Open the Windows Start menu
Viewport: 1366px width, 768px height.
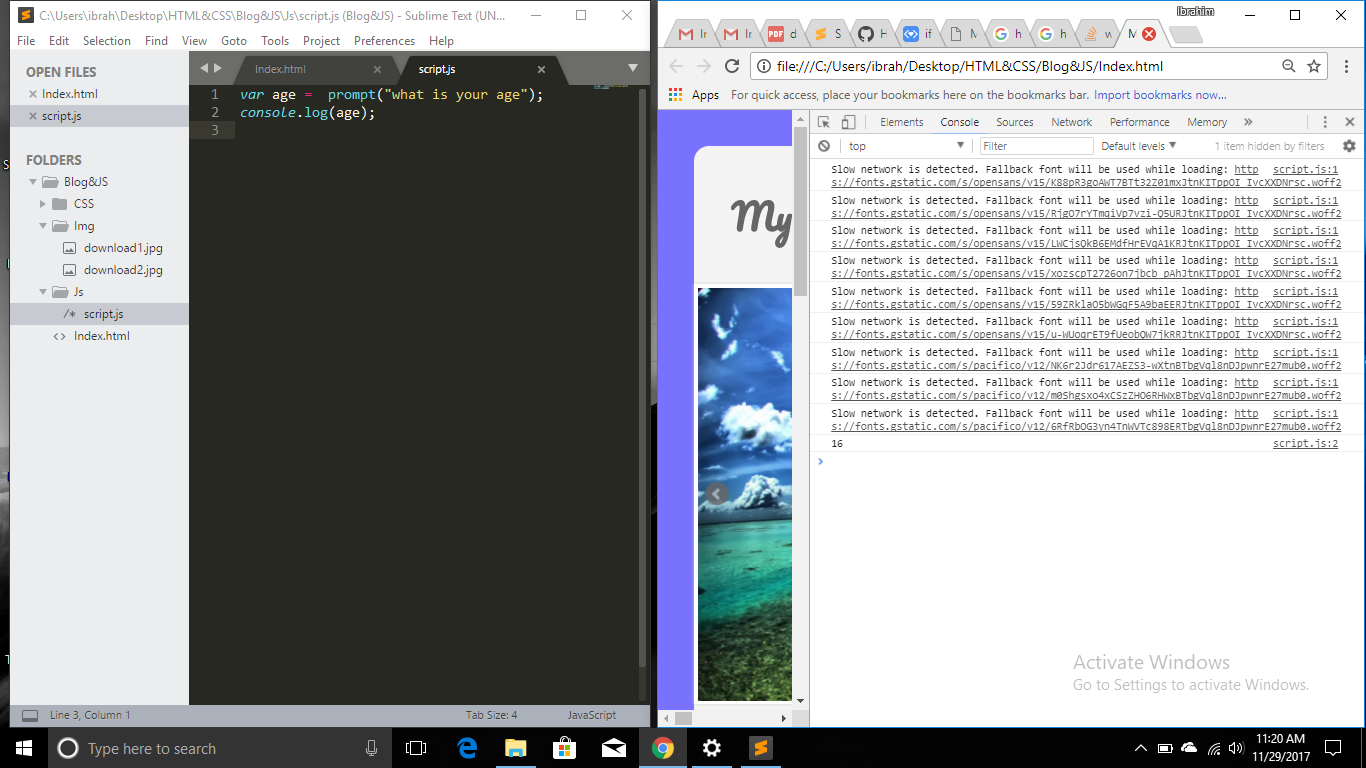22,748
